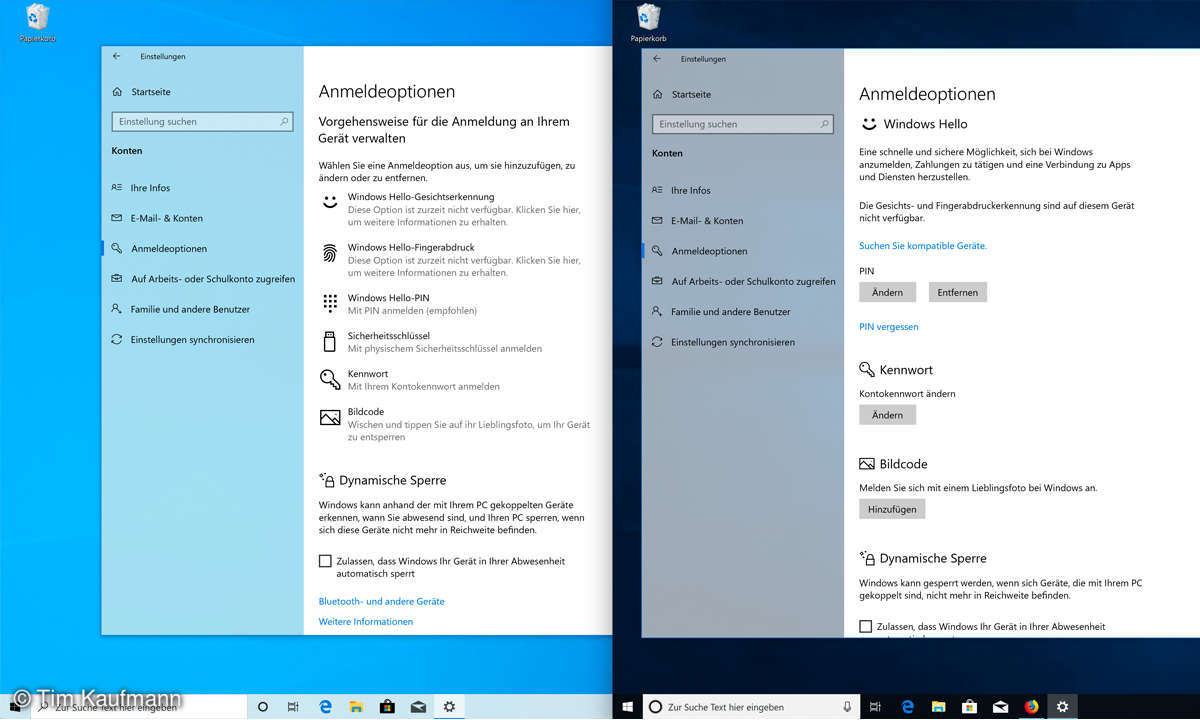This screenshot has height=720, width=1200.
Task: Open Papierkorb on the dark desktop
Action: point(648,22)
